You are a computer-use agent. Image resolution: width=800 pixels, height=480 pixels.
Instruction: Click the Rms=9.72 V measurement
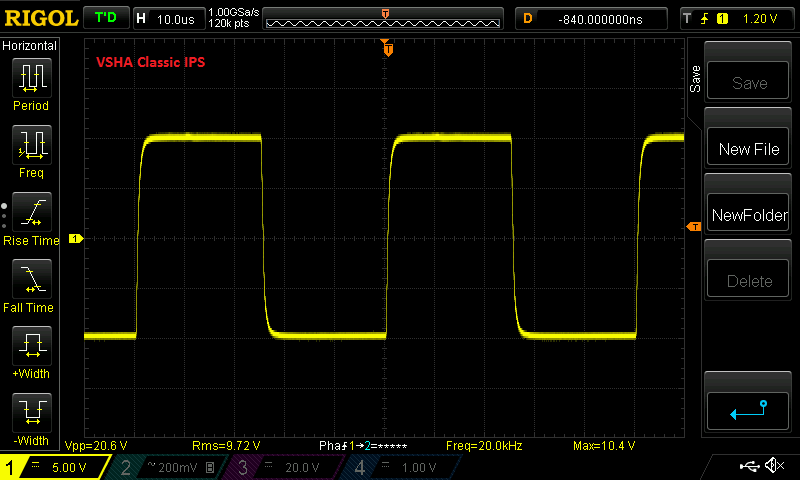(226, 446)
